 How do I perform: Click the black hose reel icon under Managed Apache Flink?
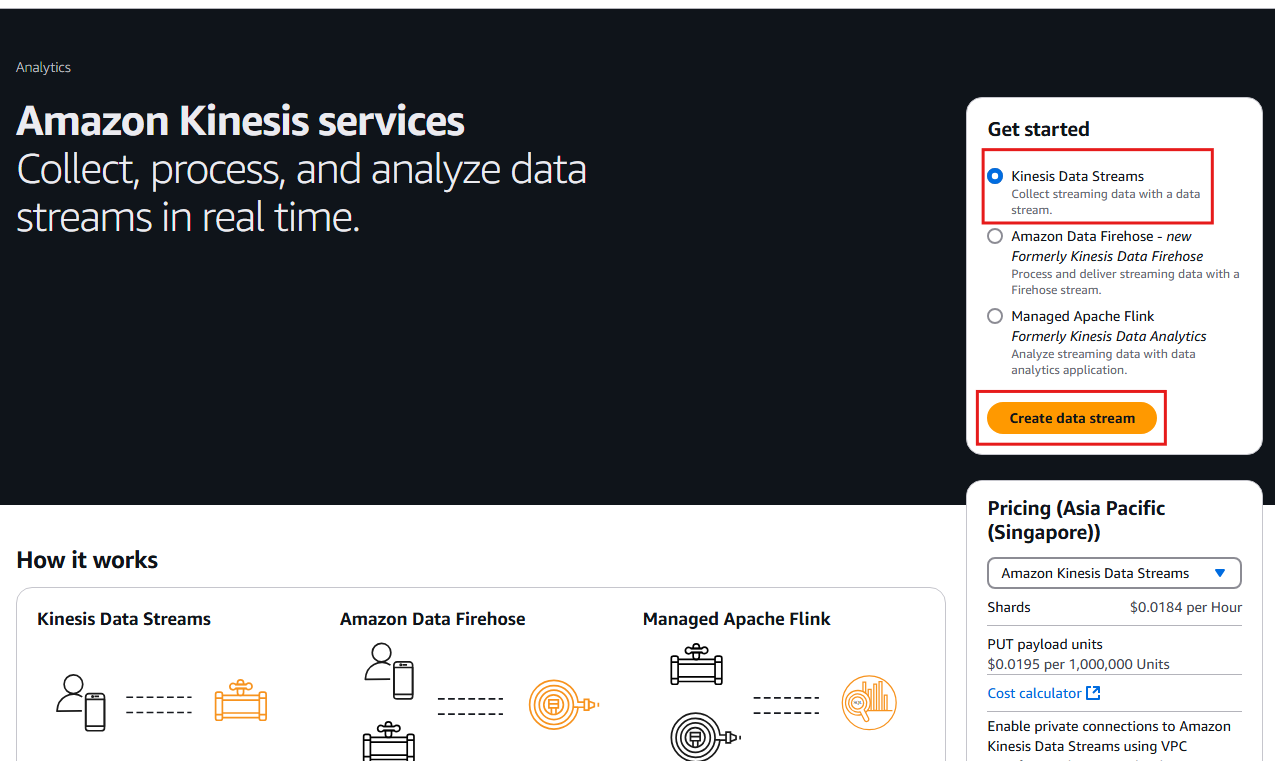[704, 737]
